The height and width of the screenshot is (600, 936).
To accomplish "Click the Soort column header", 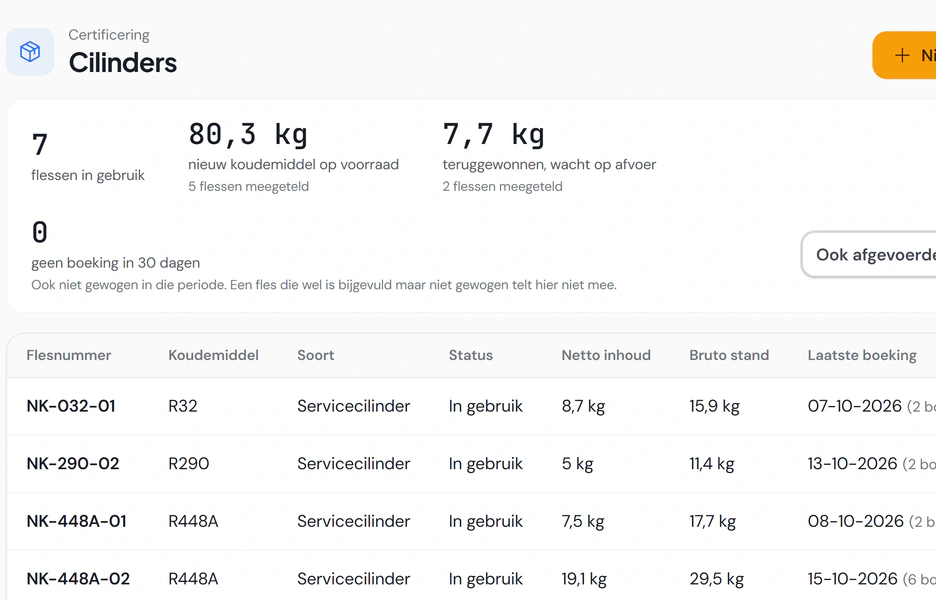I will tap(316, 355).
